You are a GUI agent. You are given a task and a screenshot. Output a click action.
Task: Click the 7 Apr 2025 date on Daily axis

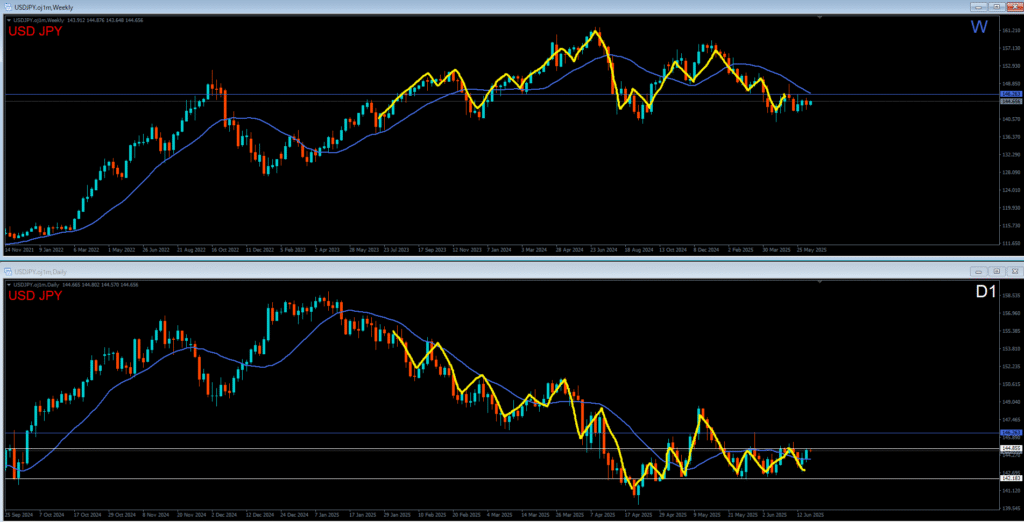603,515
